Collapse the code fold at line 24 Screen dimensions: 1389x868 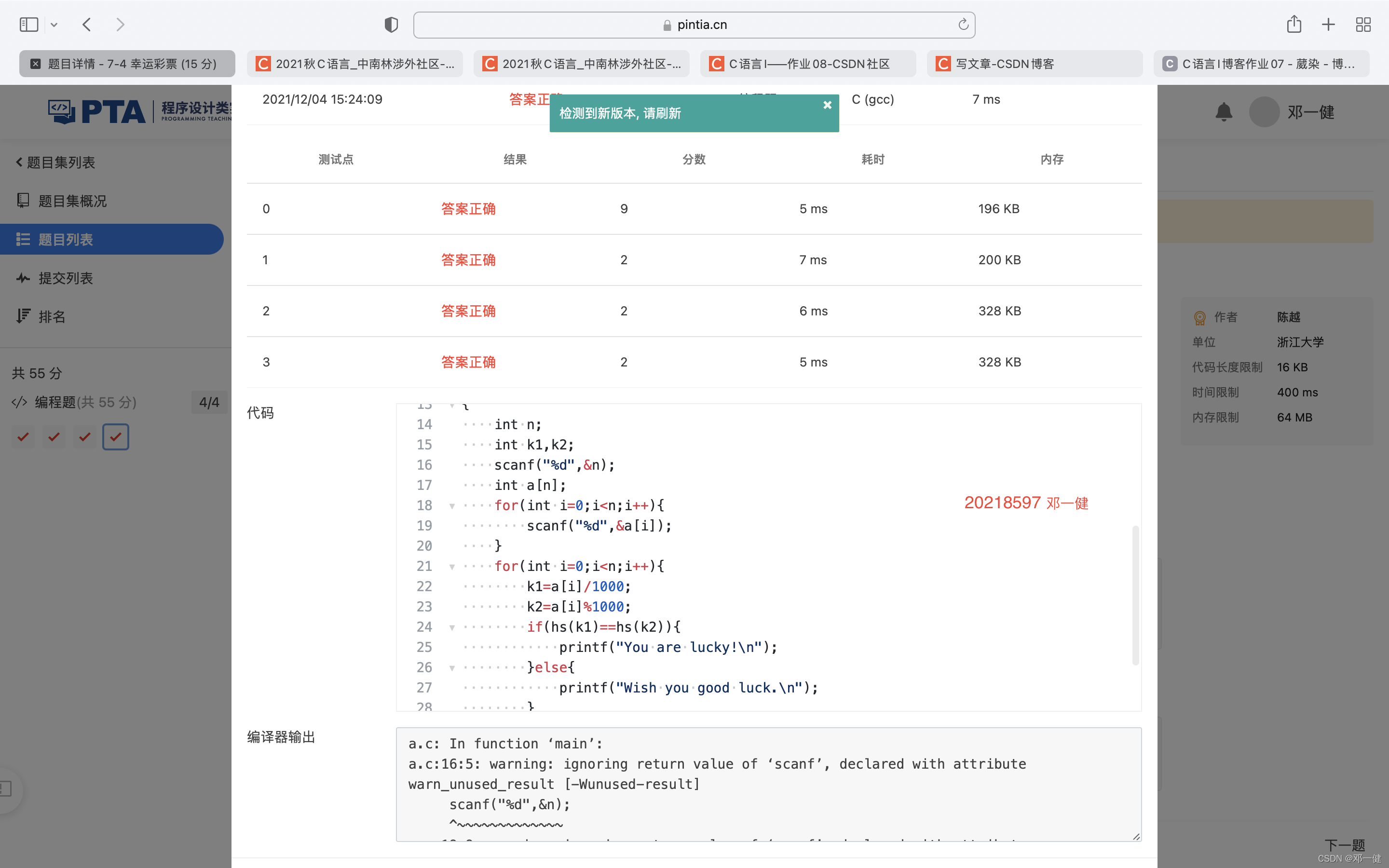pyautogui.click(x=452, y=628)
